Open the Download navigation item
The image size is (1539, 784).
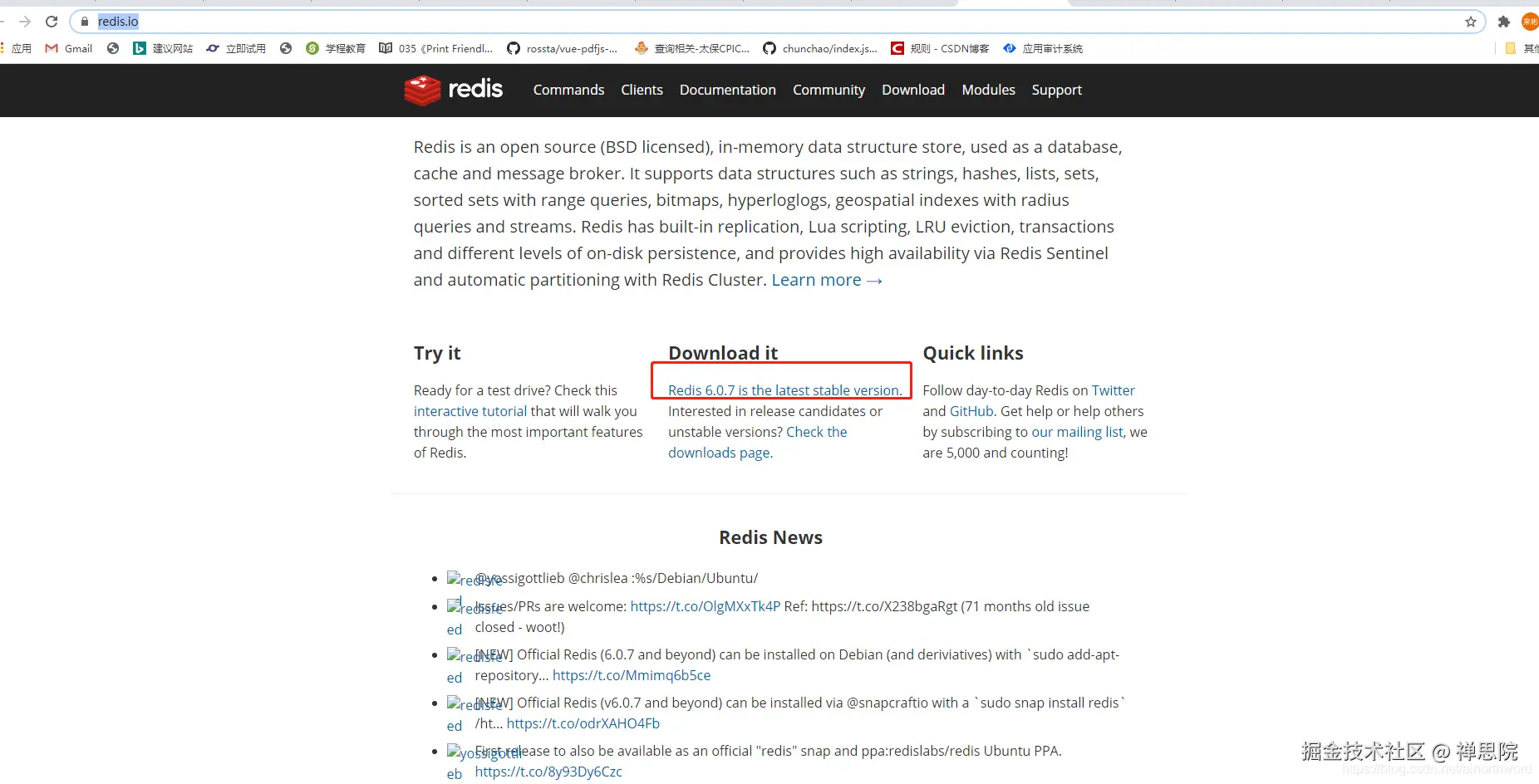click(913, 90)
